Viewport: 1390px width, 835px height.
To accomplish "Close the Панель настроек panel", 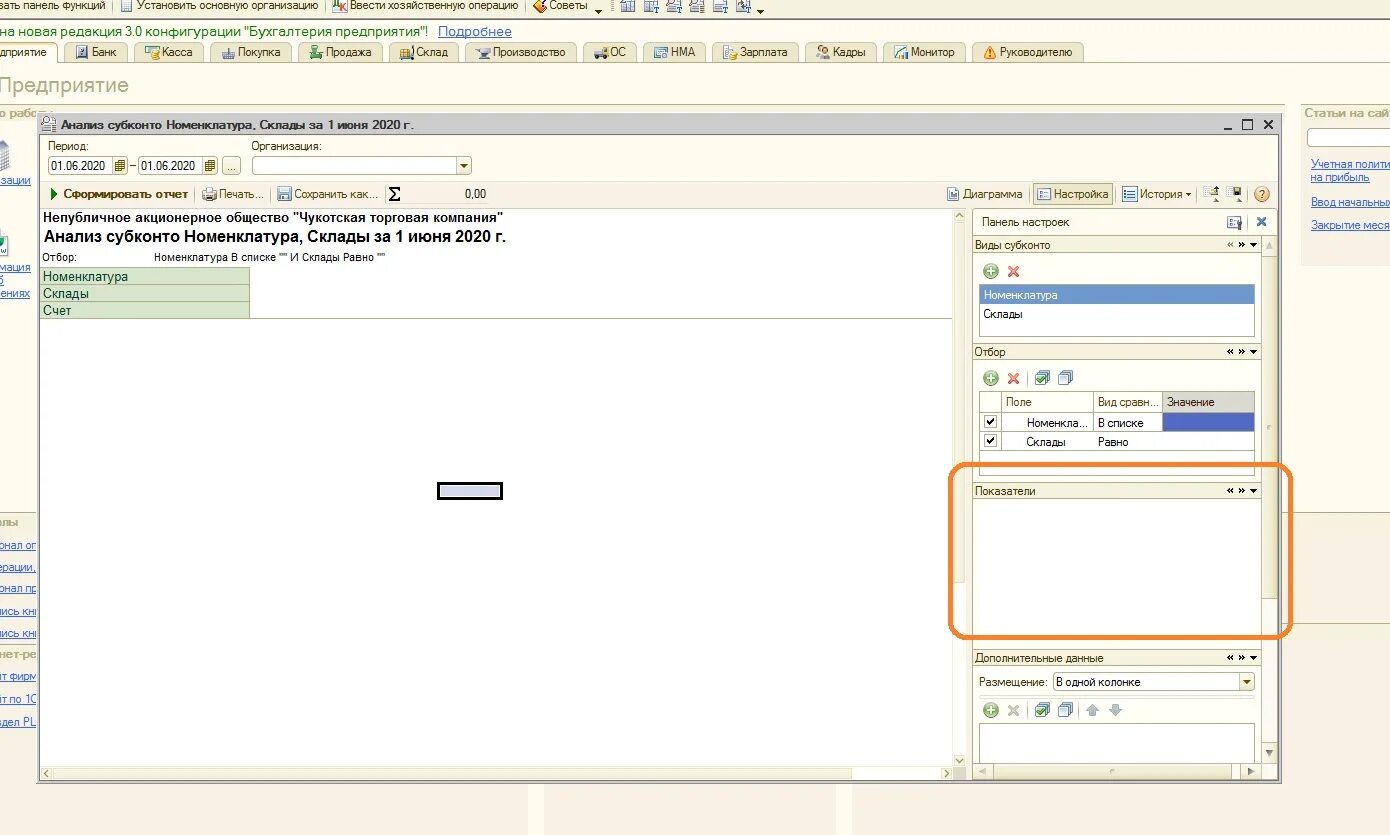I will 1261,222.
